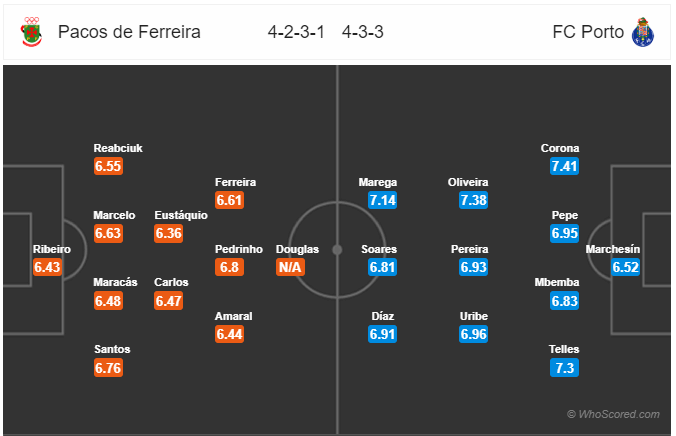Open FC Porto team name link
This screenshot has height=436, width=676.
pyautogui.click(x=588, y=32)
